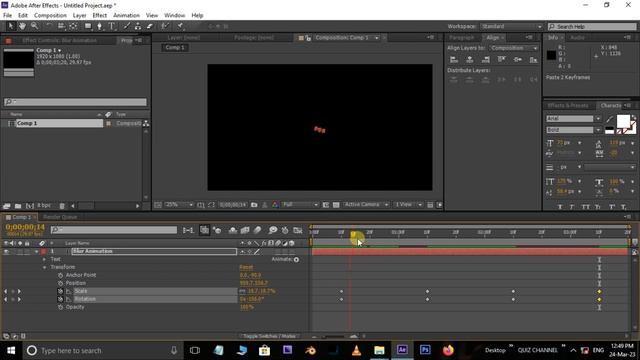The image size is (640, 360).
Task: Open Align Layers to Composition dropdown
Action: point(513,48)
